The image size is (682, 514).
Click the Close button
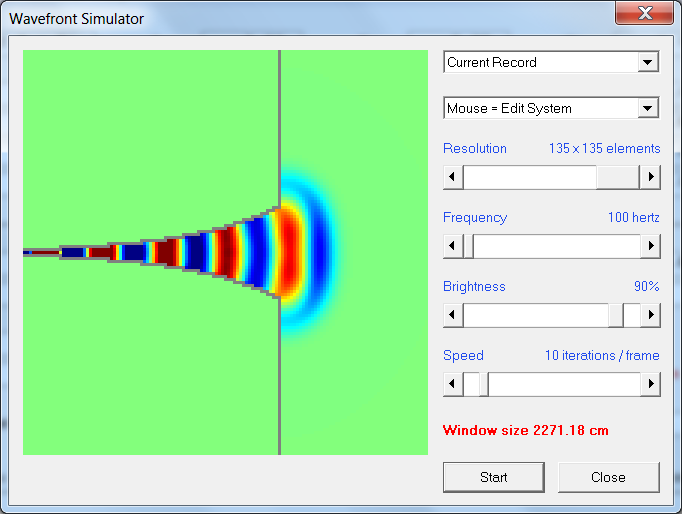[x=608, y=477]
